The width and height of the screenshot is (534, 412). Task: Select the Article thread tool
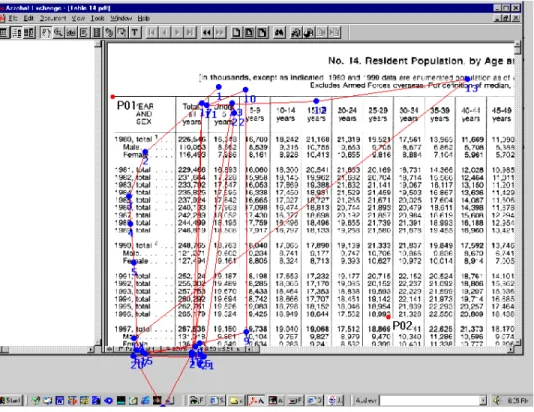coord(97,33)
